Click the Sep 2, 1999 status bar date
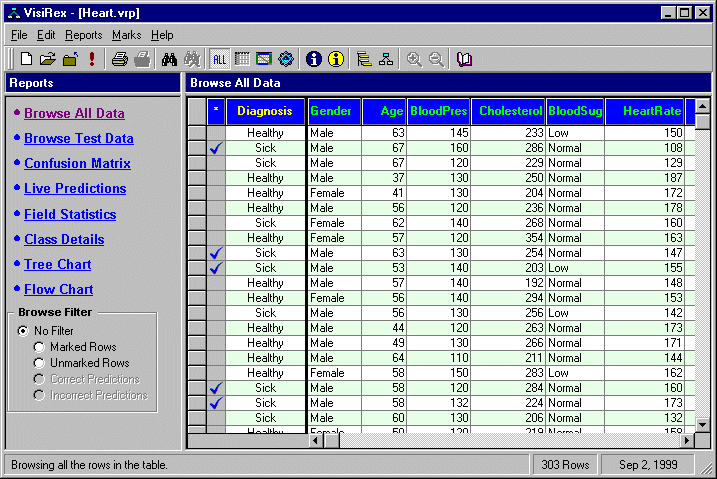Viewport: 717px width, 479px height. click(x=648, y=465)
